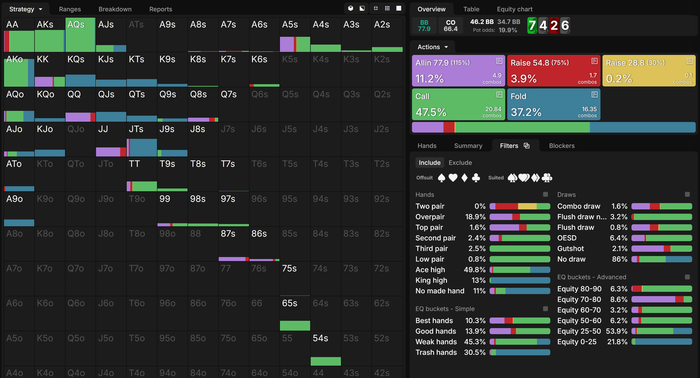700x378 pixels.
Task: Open the Reports tab
Action: click(160, 9)
